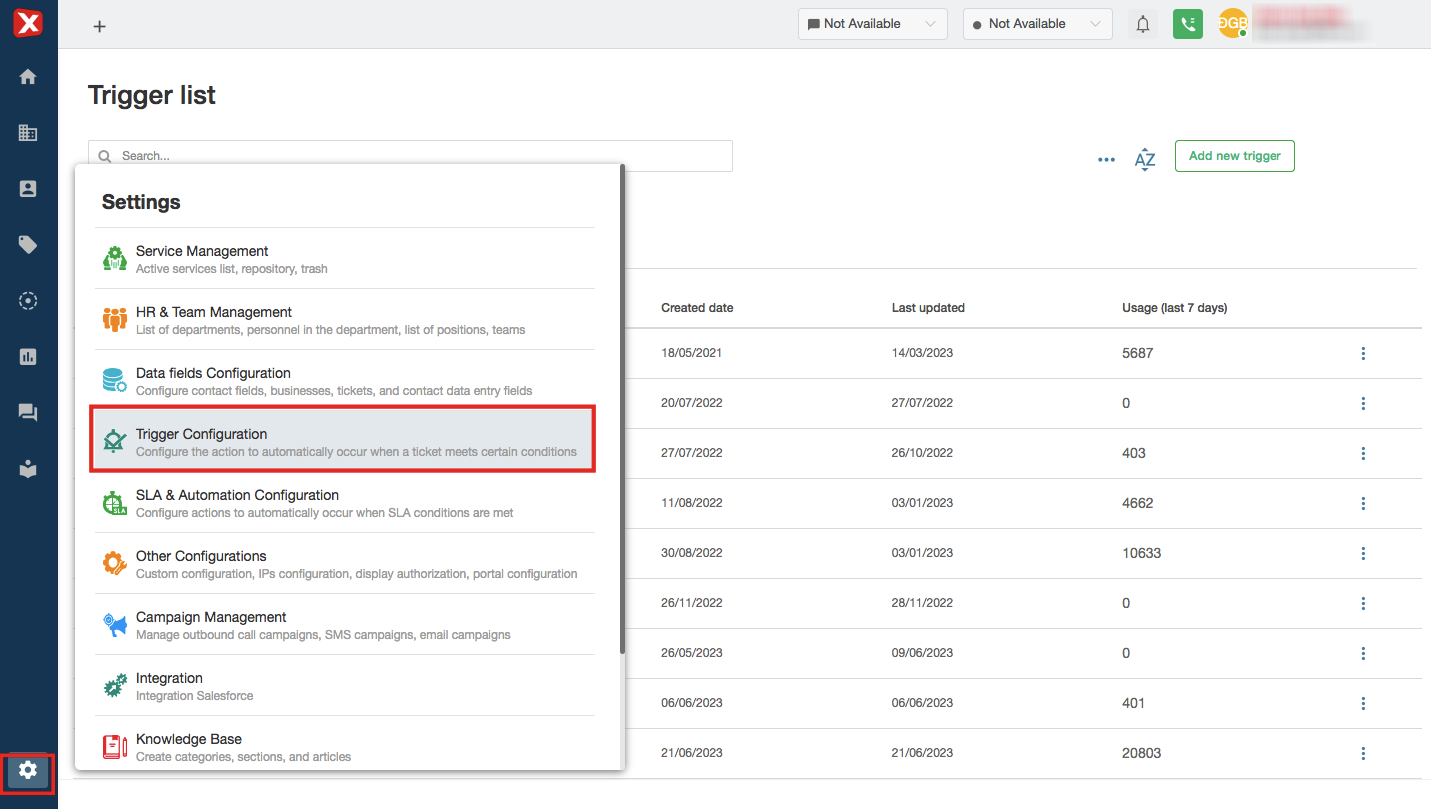The height and width of the screenshot is (809, 1431).
Task: Open the contacts sidebar icon
Action: click(x=28, y=189)
